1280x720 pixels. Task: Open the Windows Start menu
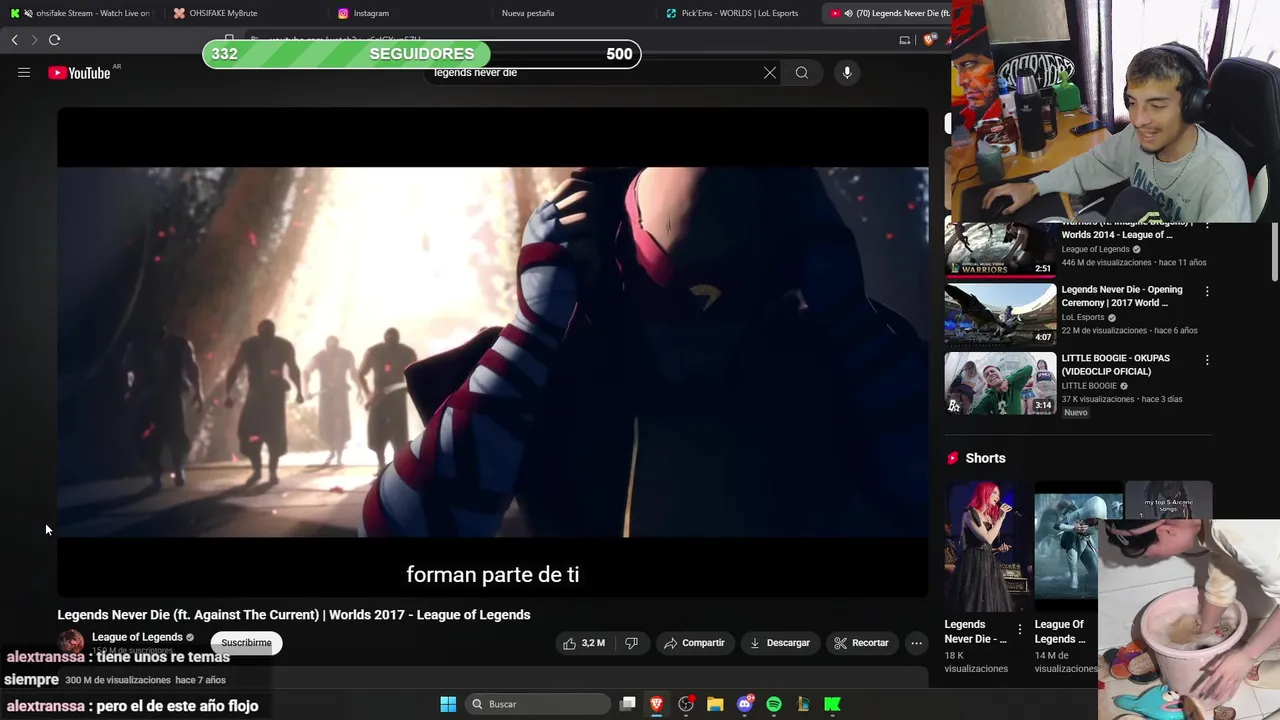448,704
